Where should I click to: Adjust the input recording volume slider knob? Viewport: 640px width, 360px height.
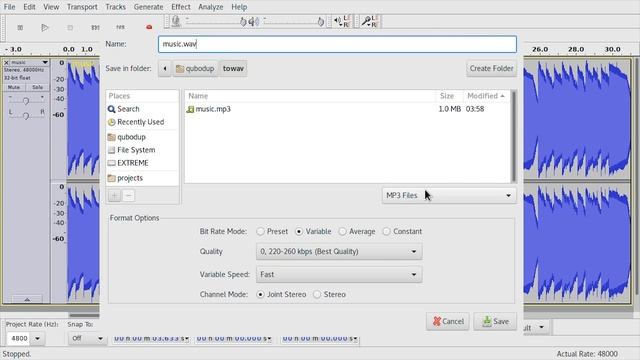[243, 22]
